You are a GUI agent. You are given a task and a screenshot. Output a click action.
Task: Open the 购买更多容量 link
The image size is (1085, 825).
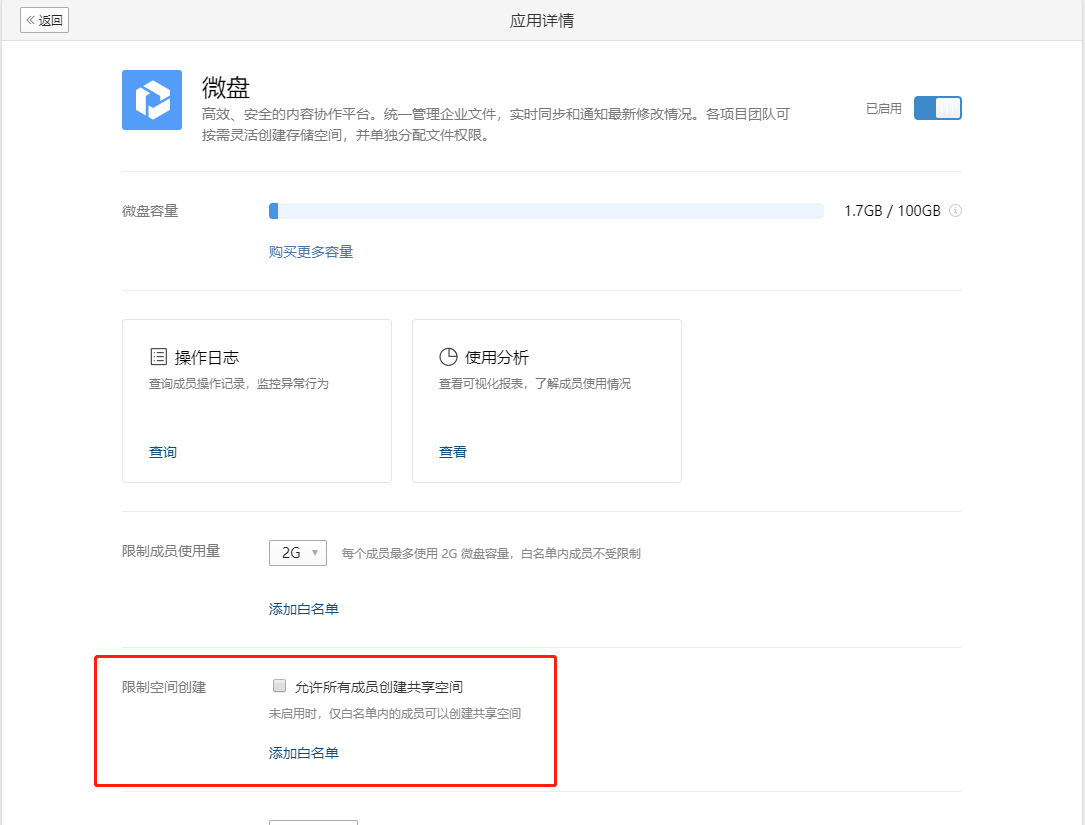pyautogui.click(x=311, y=252)
